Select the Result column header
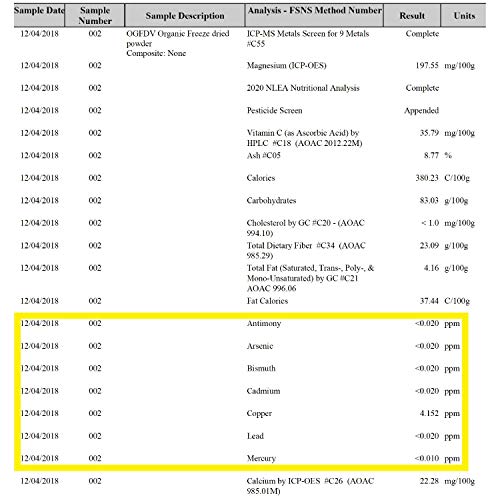The width and height of the screenshot is (500, 500). [412, 15]
